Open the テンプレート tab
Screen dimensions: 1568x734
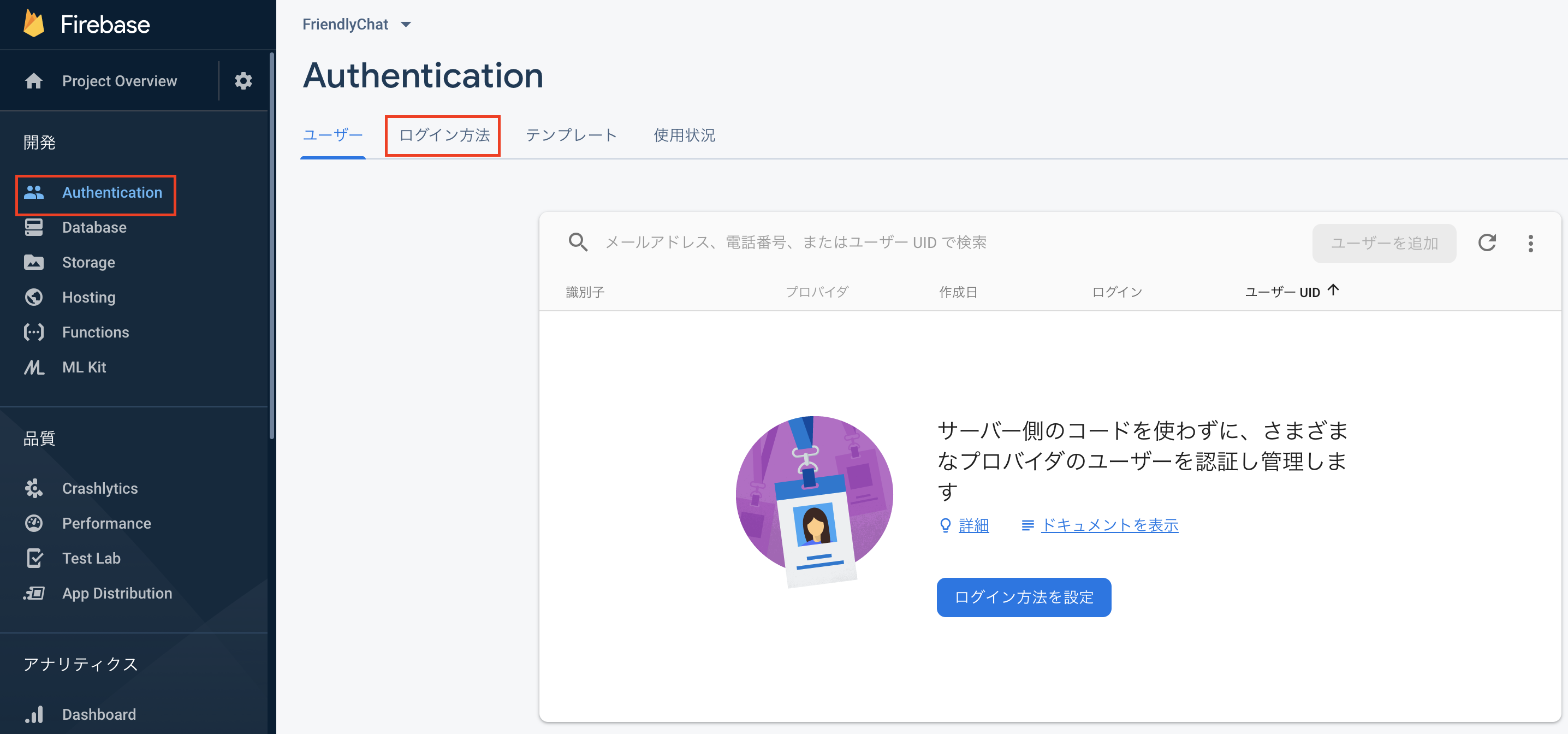[x=571, y=135]
